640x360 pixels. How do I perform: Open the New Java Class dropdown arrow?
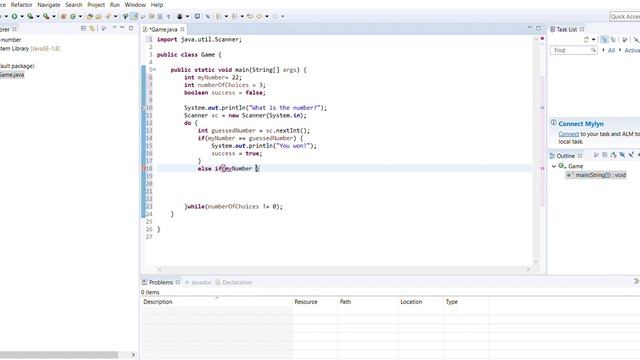[80, 16]
